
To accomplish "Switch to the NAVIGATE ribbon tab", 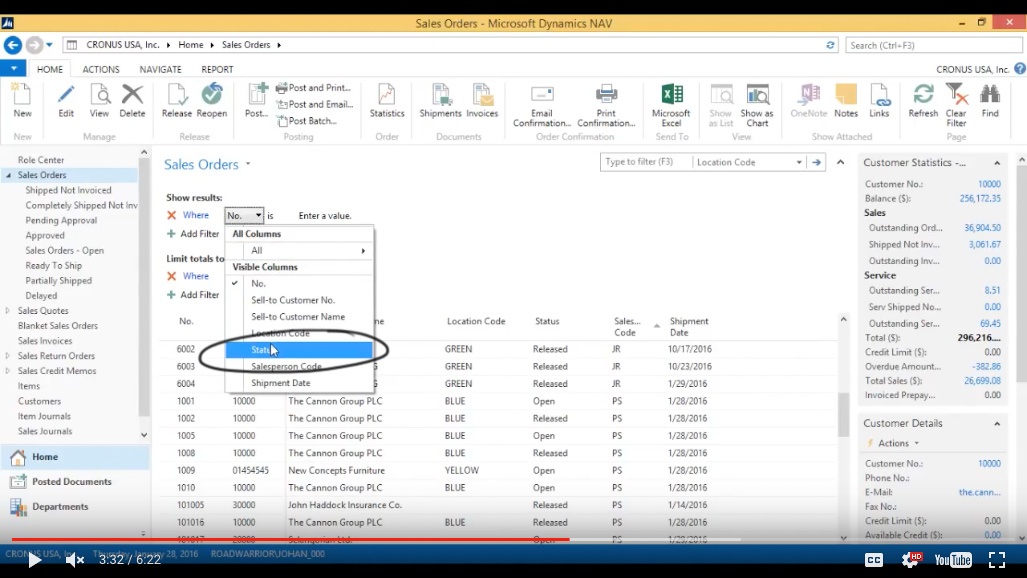I will pyautogui.click(x=160, y=69).
